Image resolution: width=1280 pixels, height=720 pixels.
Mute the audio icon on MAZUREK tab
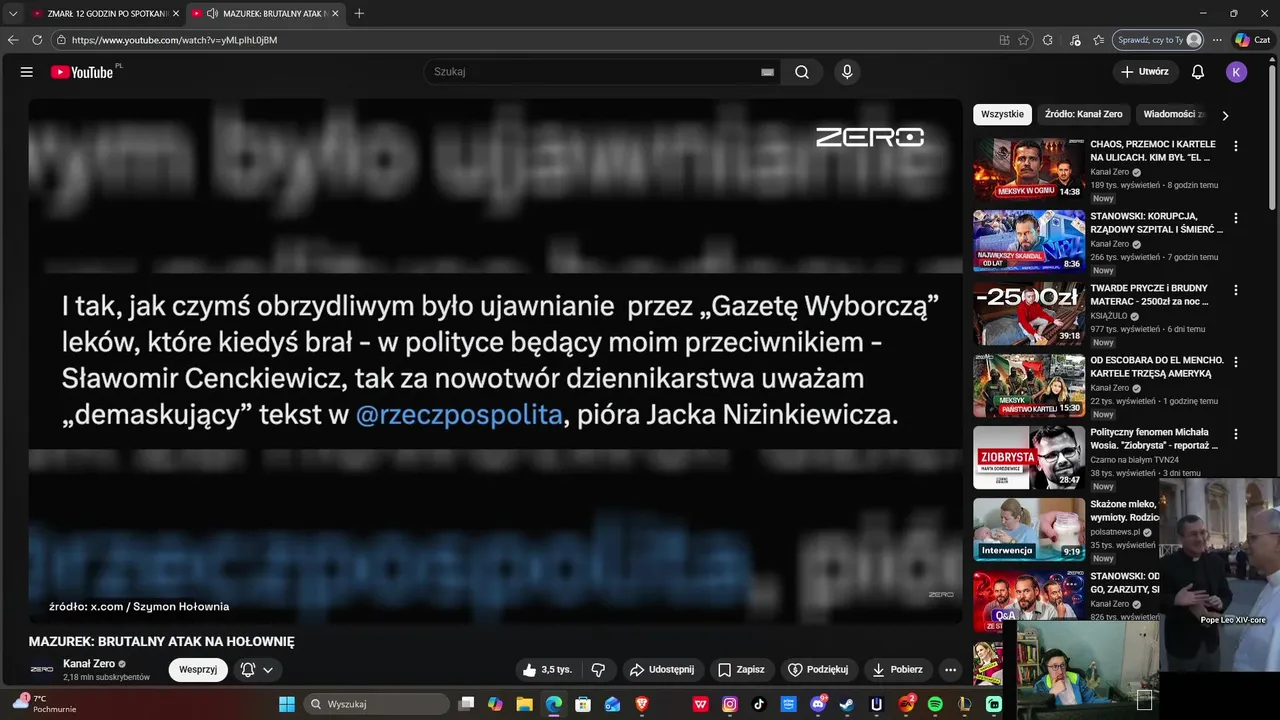point(212,13)
